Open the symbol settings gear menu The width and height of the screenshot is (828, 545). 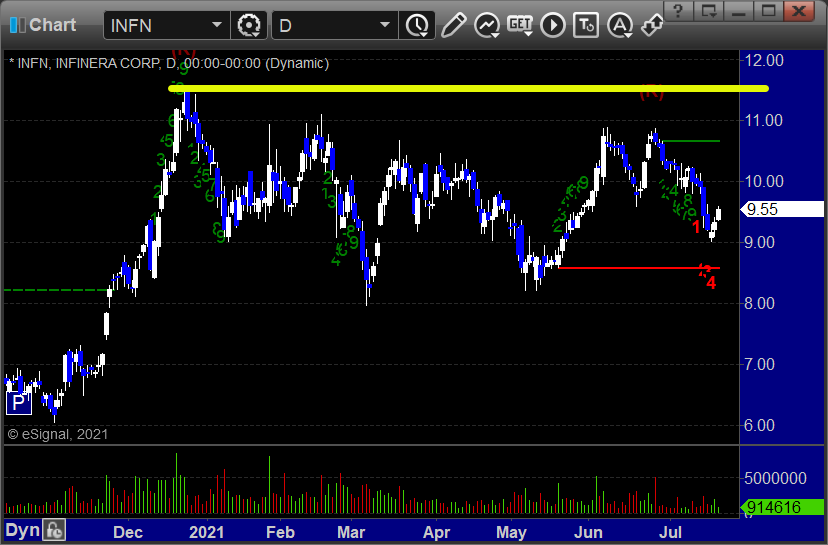[x=249, y=25]
